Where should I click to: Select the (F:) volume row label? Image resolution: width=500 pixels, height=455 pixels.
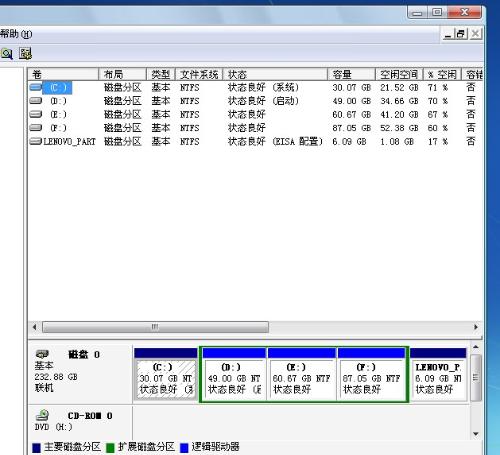(x=58, y=128)
